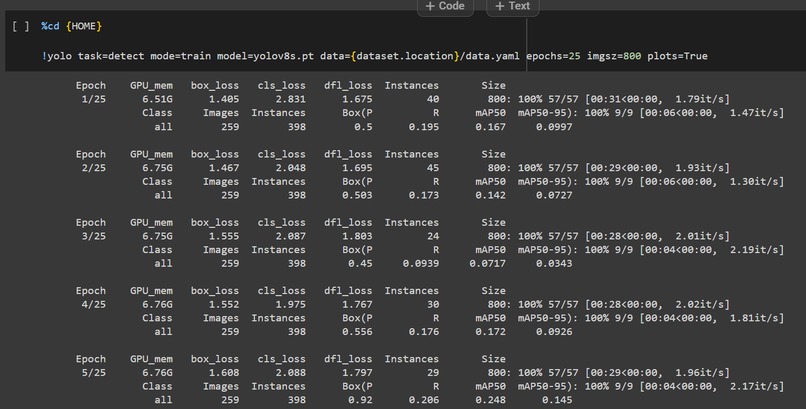This screenshot has width=806, height=409.
Task: Click recall value 0.173
Action: tap(424, 195)
